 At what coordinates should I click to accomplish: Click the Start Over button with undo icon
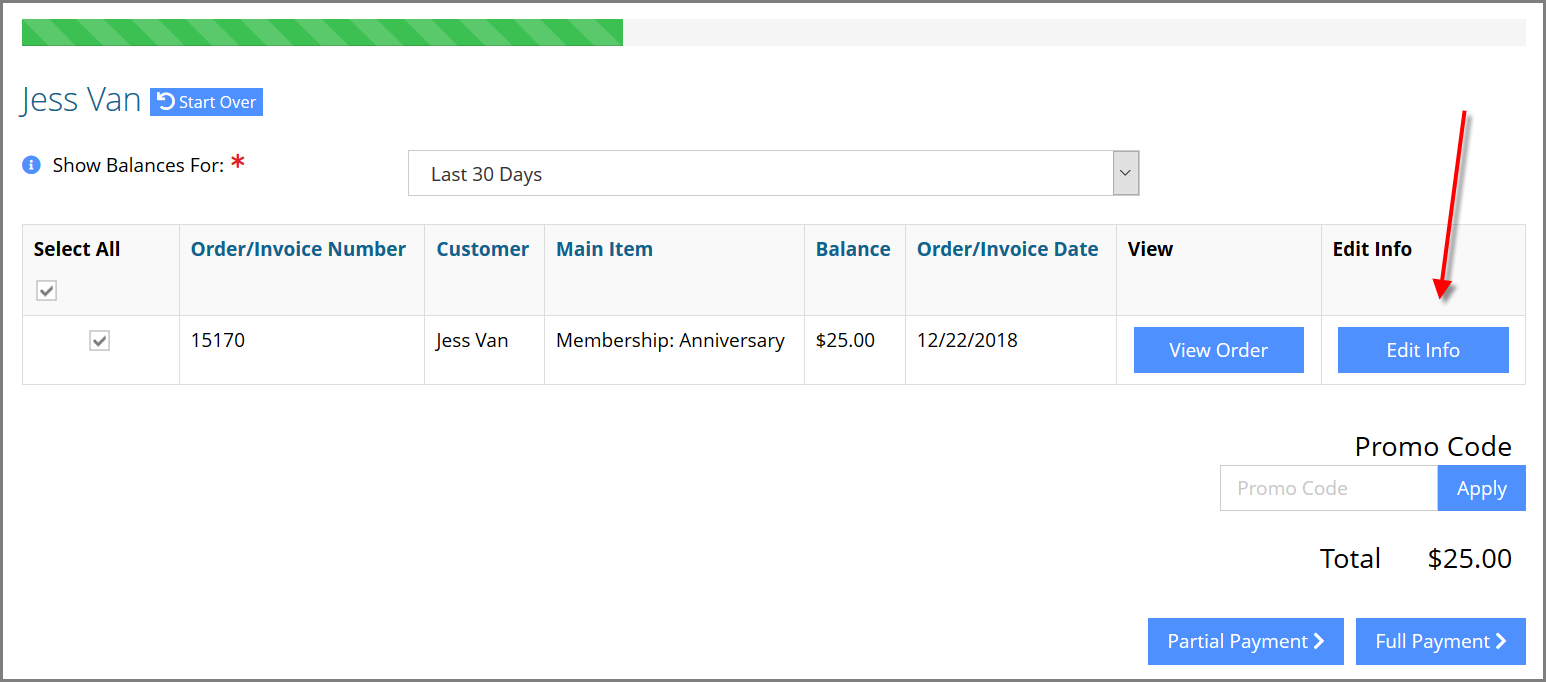tap(206, 102)
